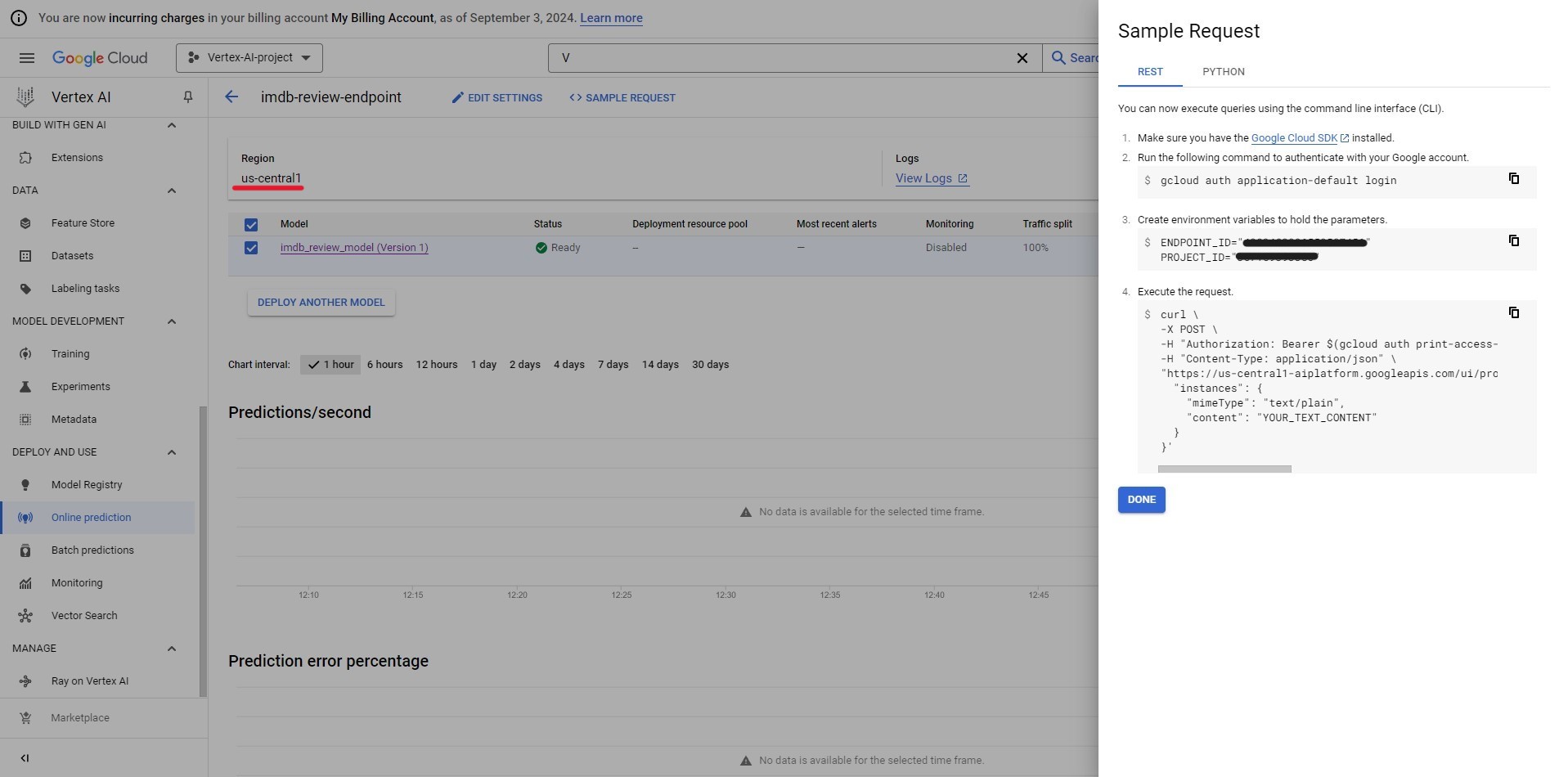The image size is (1568, 777).
Task: Switch to the REST tab
Action: (1150, 72)
